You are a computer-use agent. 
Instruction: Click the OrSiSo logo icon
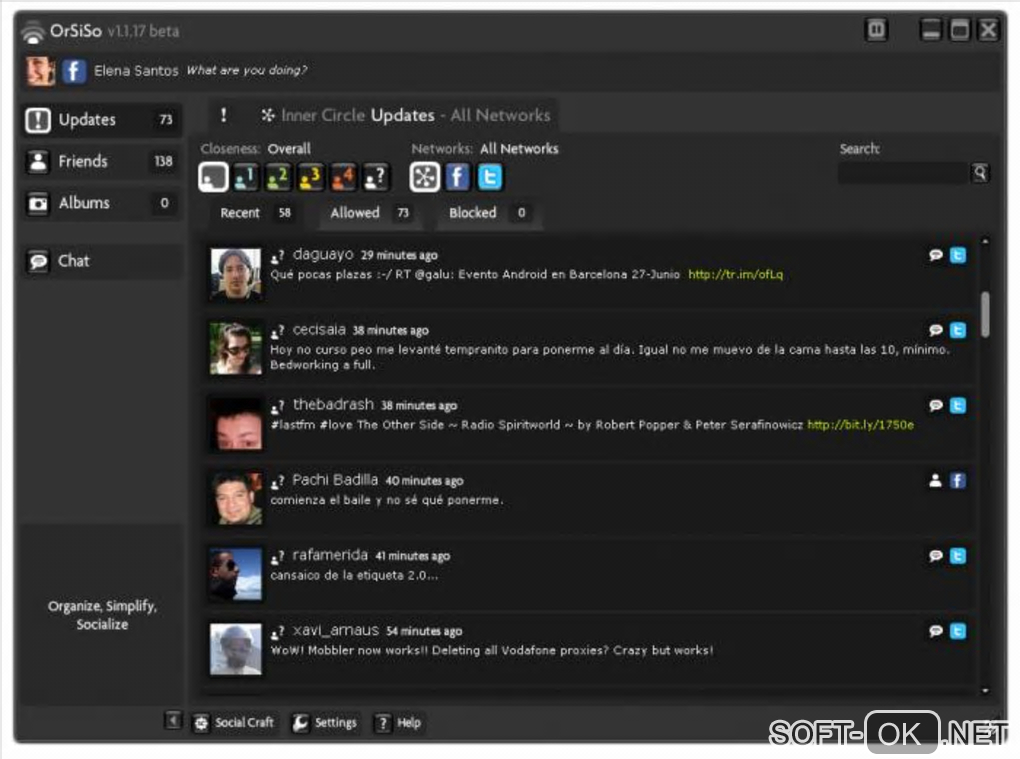click(x=33, y=31)
